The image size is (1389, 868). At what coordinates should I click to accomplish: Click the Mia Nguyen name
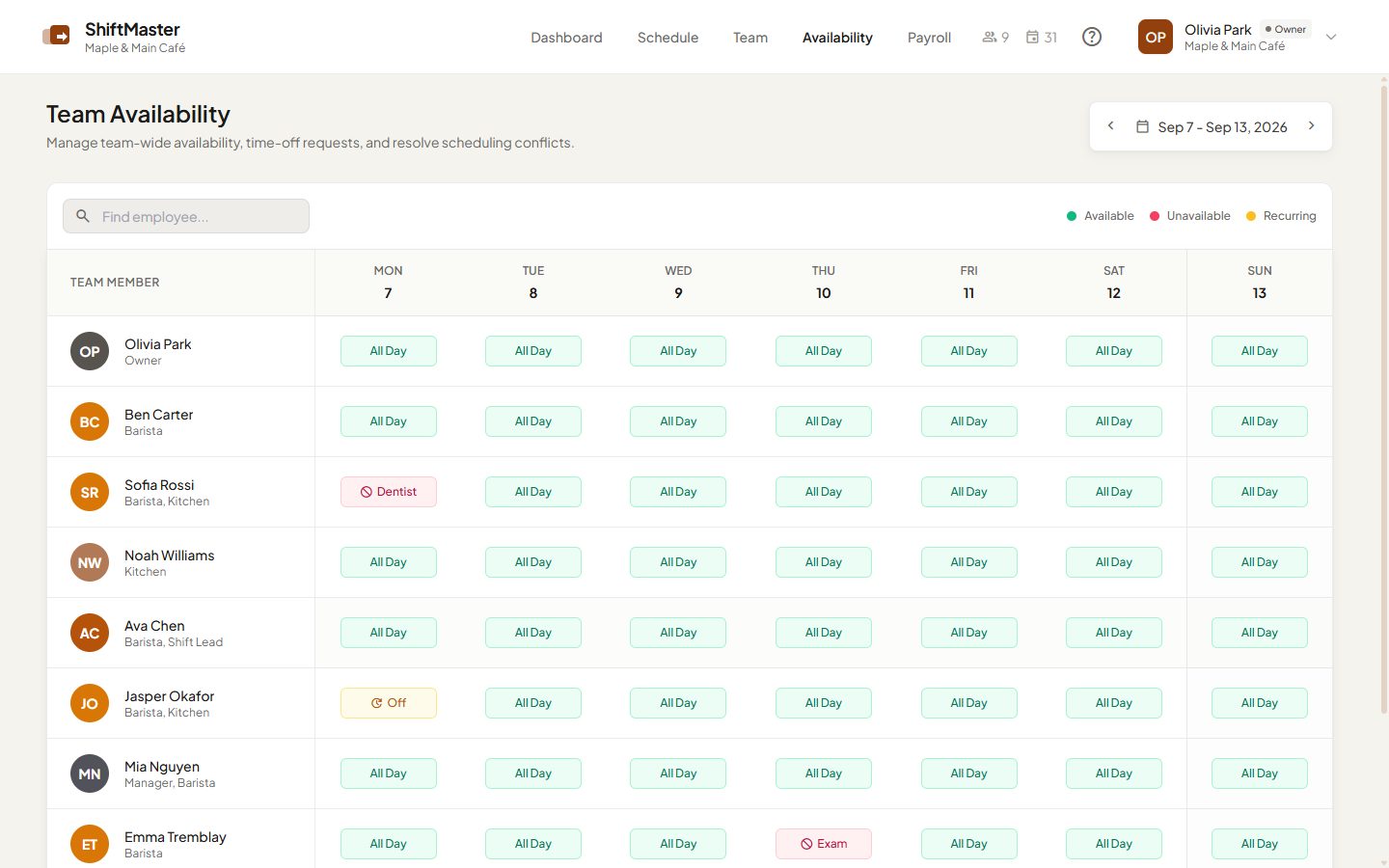tap(162, 767)
